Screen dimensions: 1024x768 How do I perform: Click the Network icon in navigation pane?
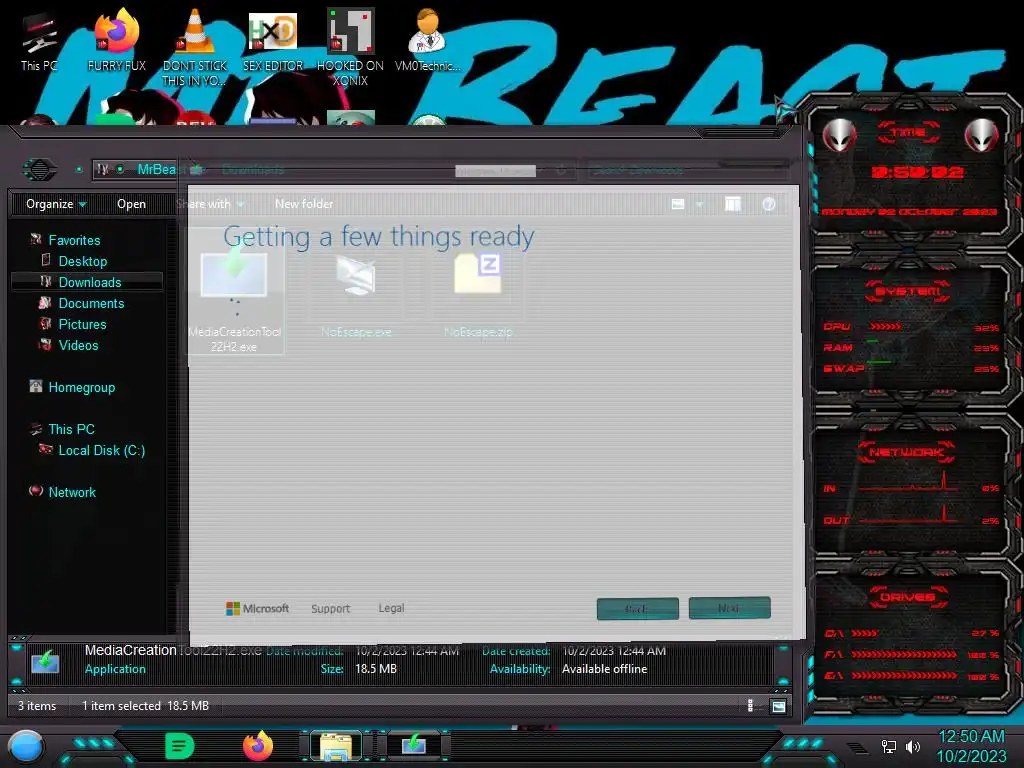[x=36, y=491]
